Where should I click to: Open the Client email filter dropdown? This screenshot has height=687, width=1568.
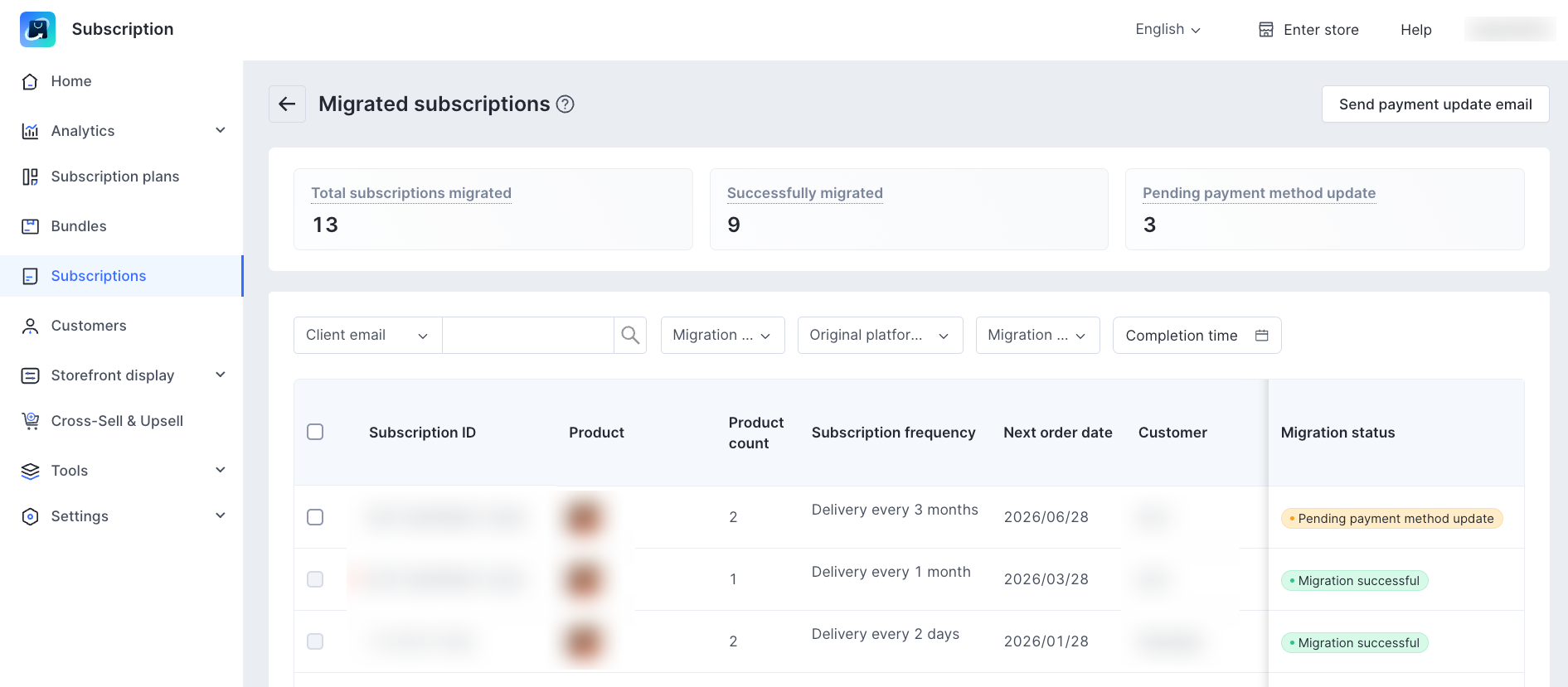[367, 335]
